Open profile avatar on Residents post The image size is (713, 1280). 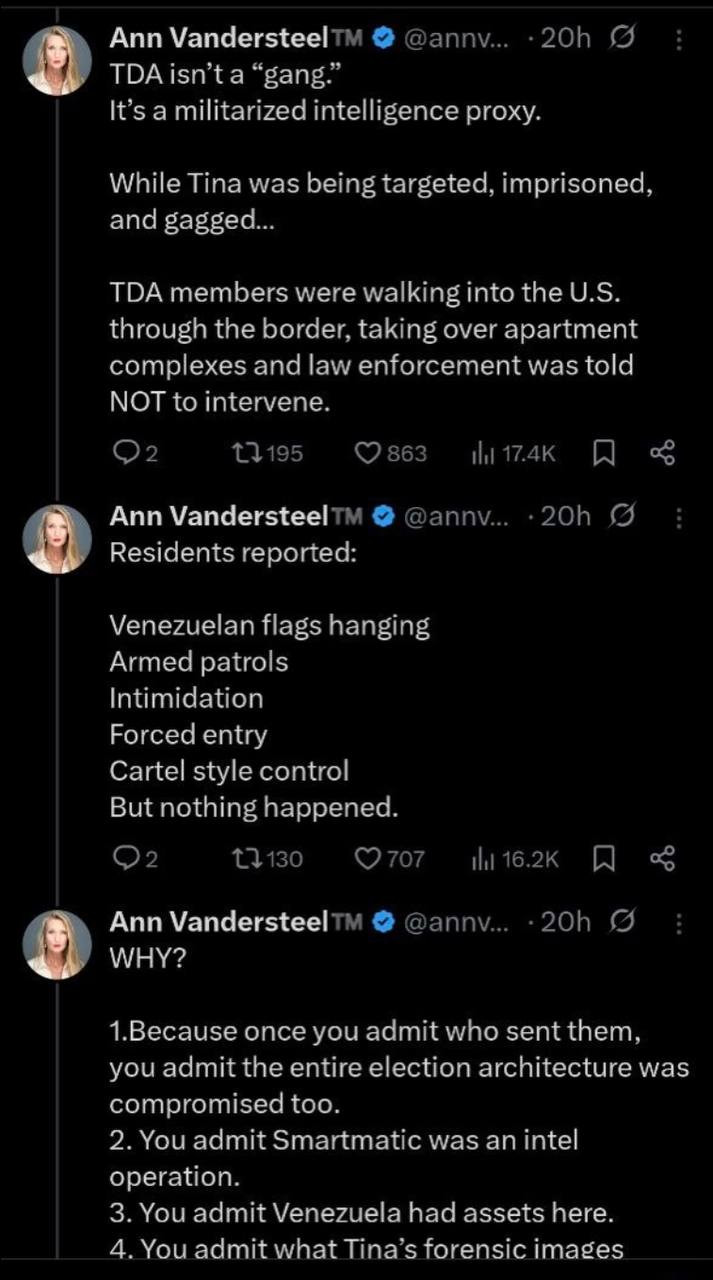[x=57, y=537]
